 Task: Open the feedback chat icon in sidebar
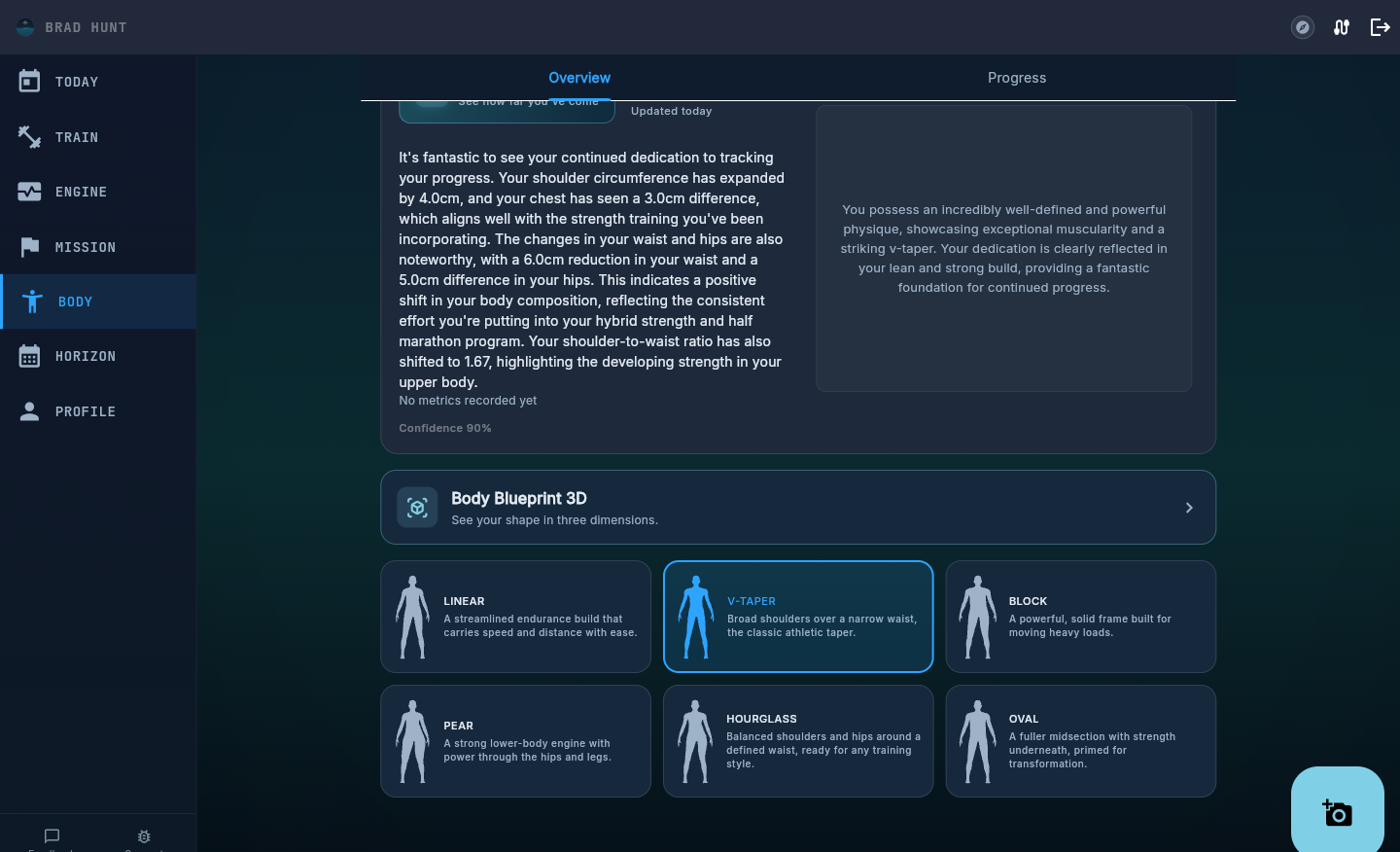[x=52, y=835]
